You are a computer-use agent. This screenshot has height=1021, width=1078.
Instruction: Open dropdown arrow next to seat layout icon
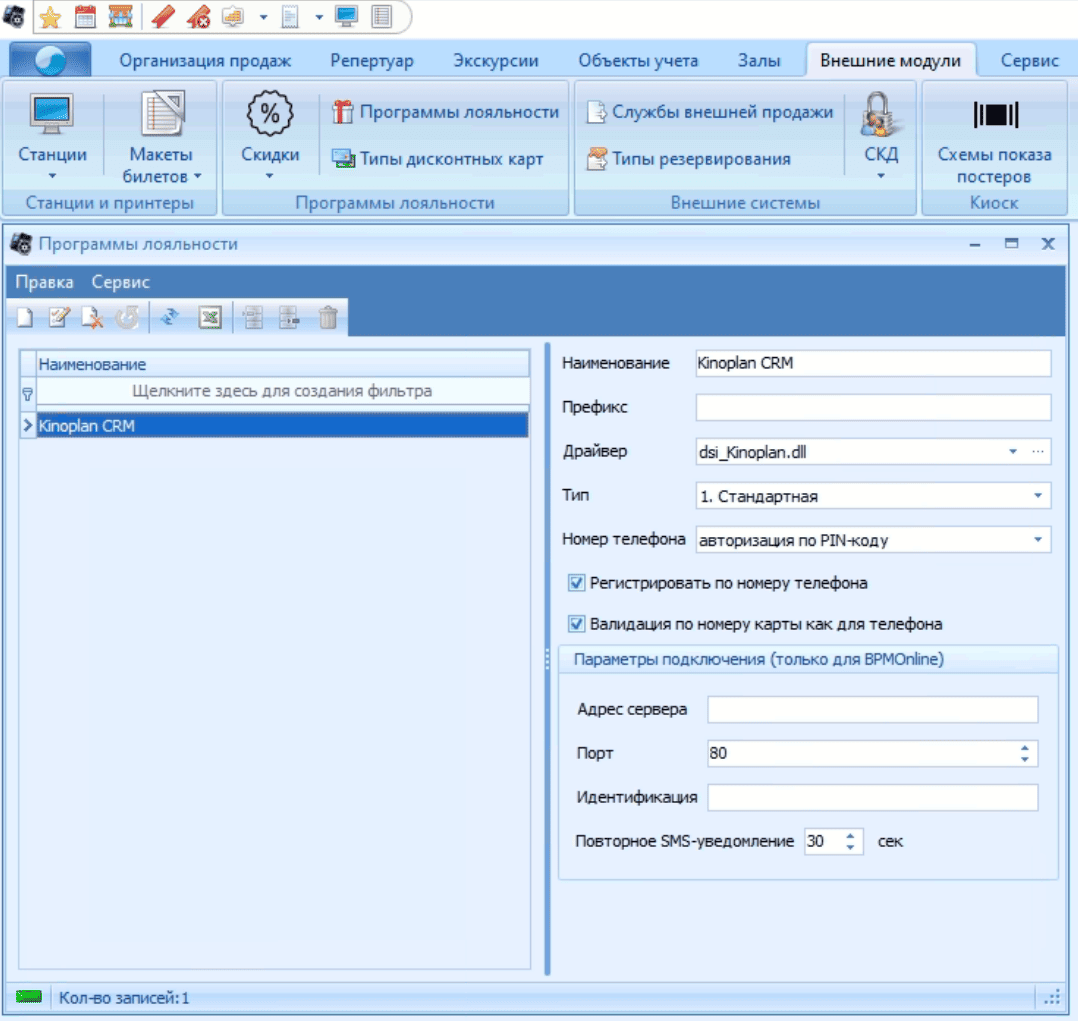click(263, 17)
